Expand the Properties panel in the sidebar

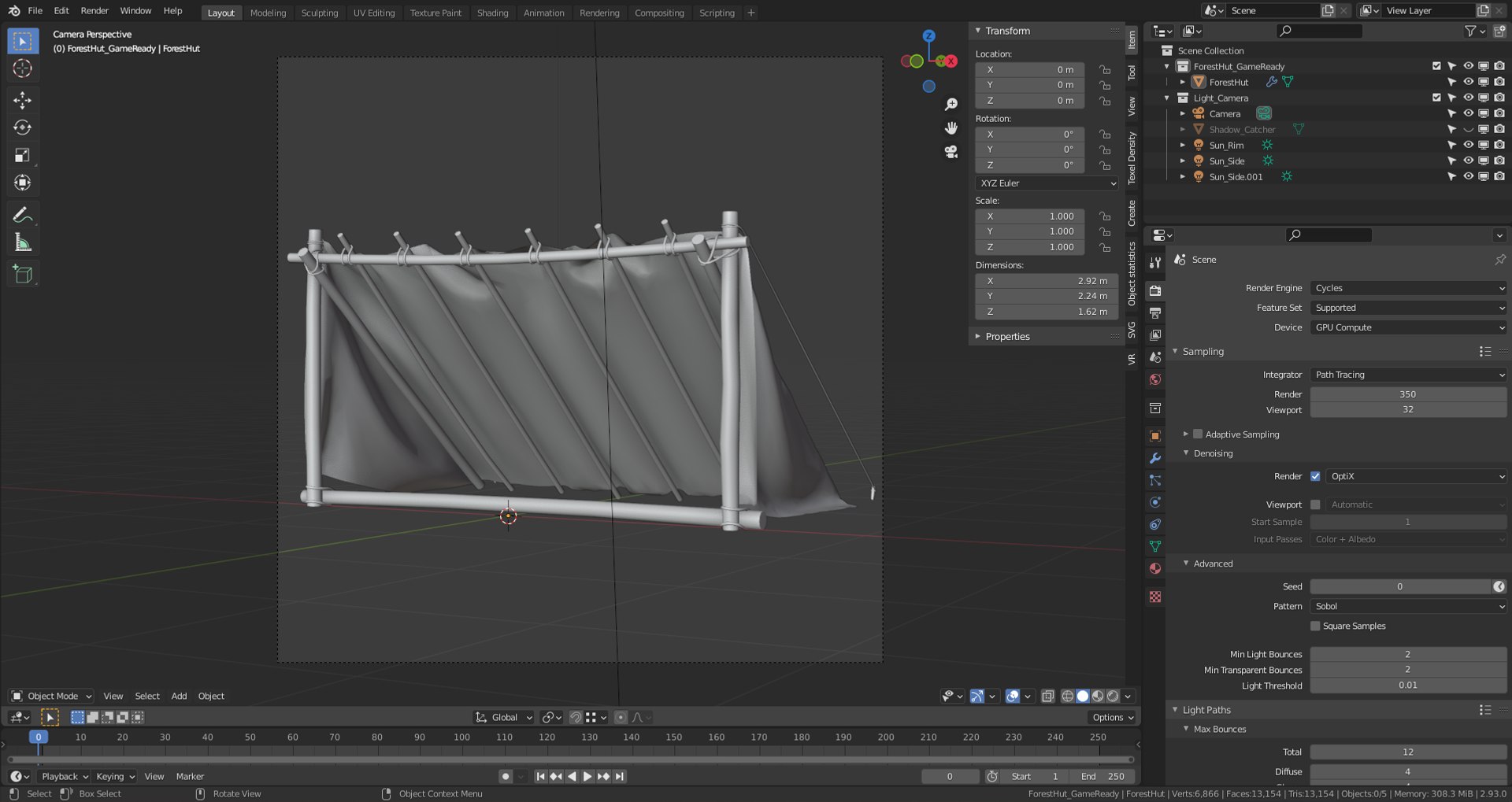pos(1007,337)
